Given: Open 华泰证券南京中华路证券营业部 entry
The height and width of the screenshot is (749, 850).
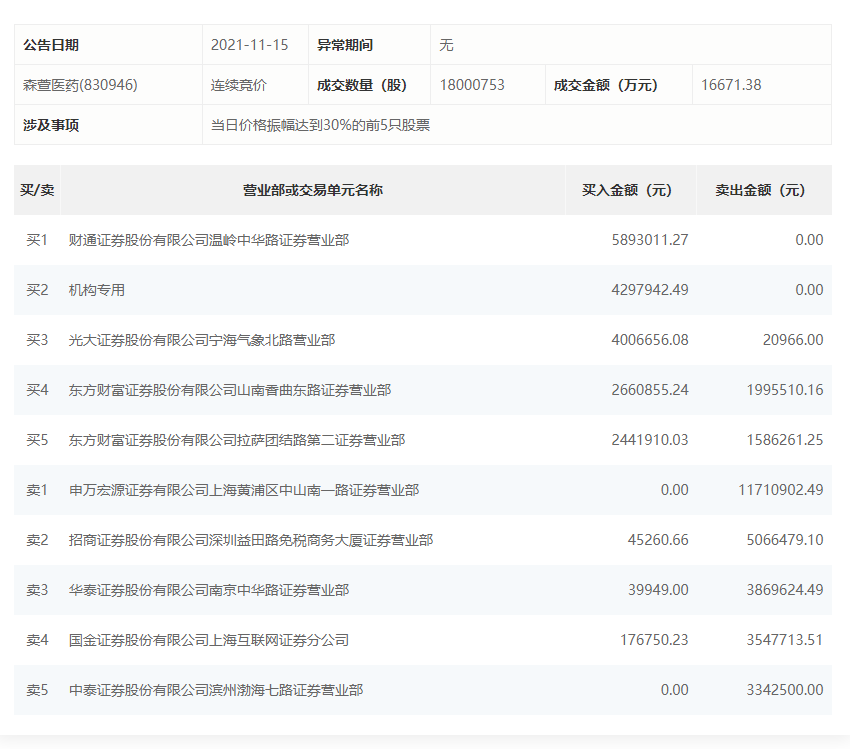Looking at the screenshot, I should [x=208, y=590].
